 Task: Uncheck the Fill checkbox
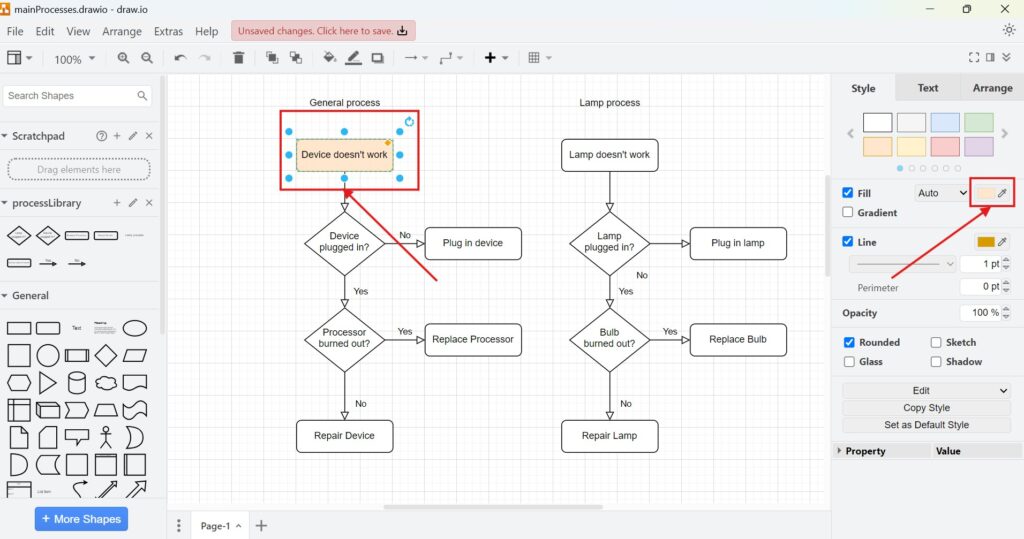(848, 193)
